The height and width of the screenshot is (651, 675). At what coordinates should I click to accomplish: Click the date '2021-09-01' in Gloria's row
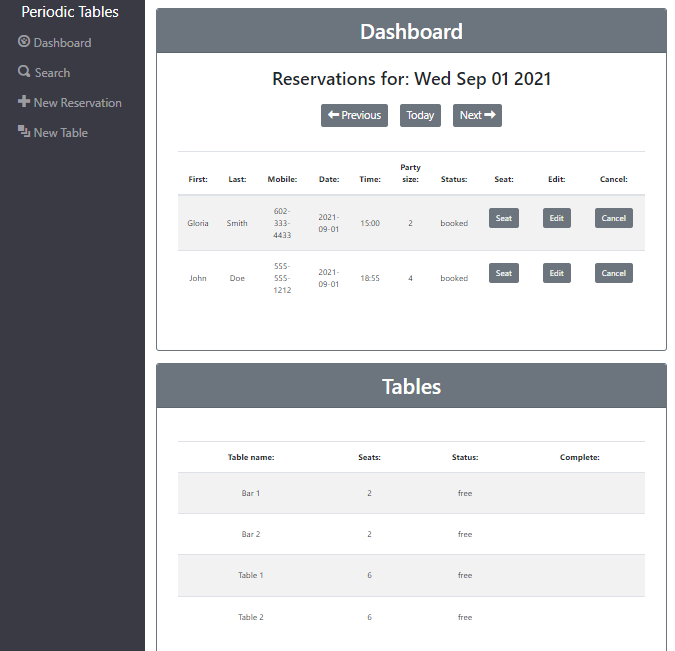tap(329, 223)
